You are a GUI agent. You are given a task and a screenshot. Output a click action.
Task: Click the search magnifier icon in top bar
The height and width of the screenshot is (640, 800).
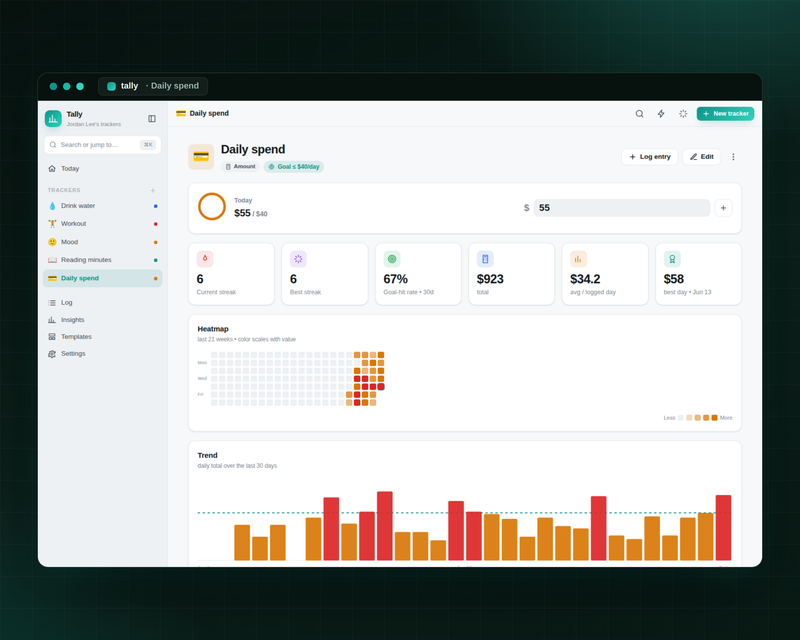click(x=639, y=114)
